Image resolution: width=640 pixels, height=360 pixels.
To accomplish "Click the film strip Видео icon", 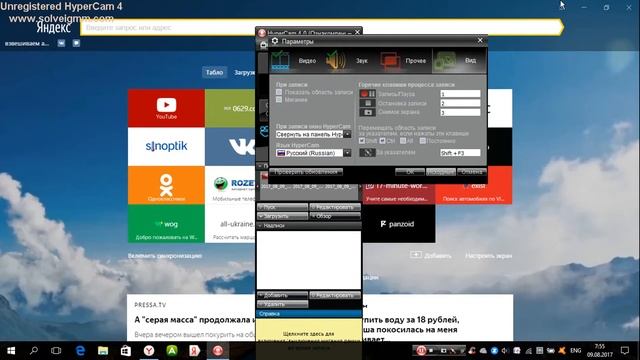I will (280, 60).
